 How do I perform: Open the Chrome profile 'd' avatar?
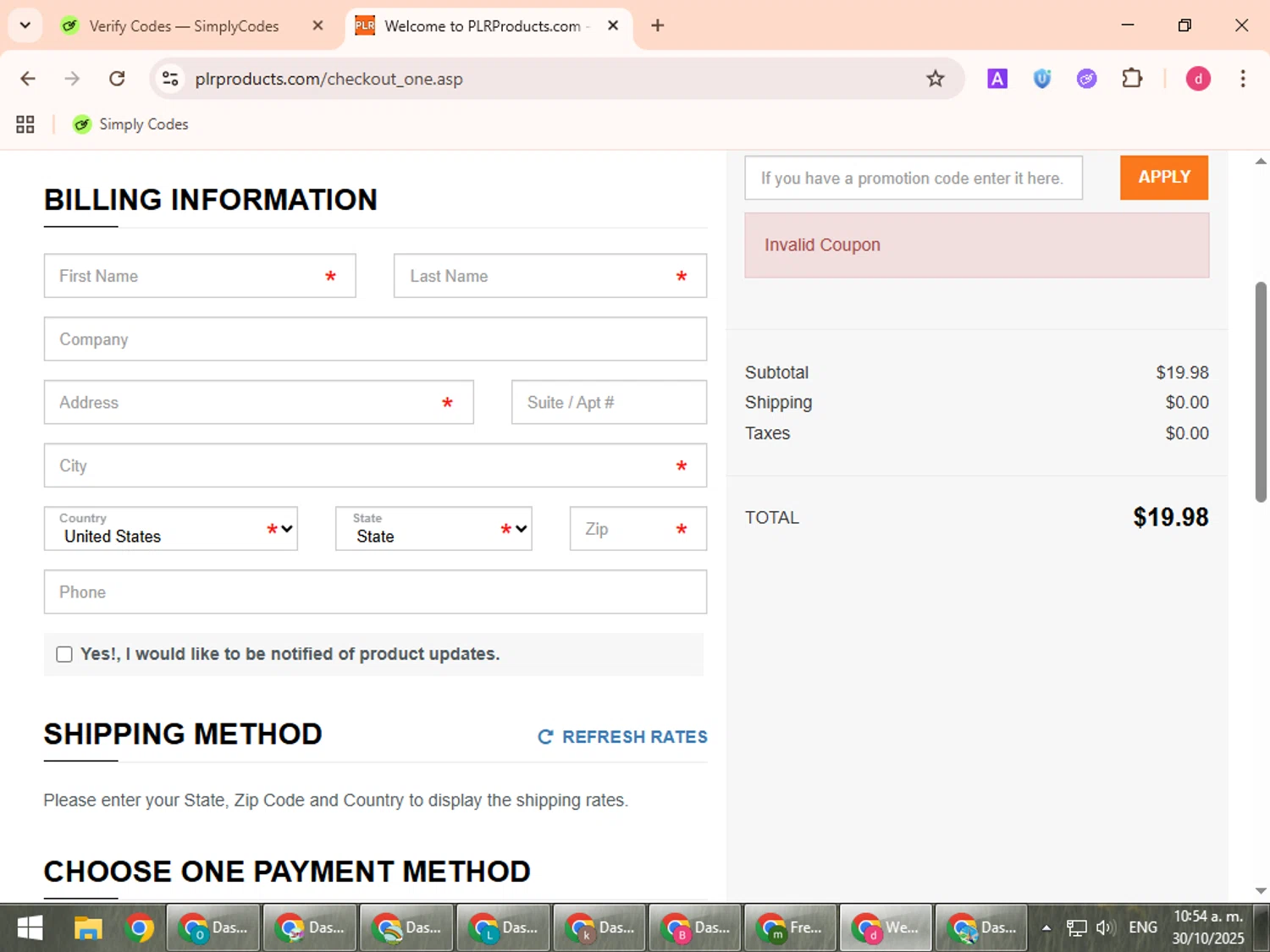pyautogui.click(x=1198, y=79)
